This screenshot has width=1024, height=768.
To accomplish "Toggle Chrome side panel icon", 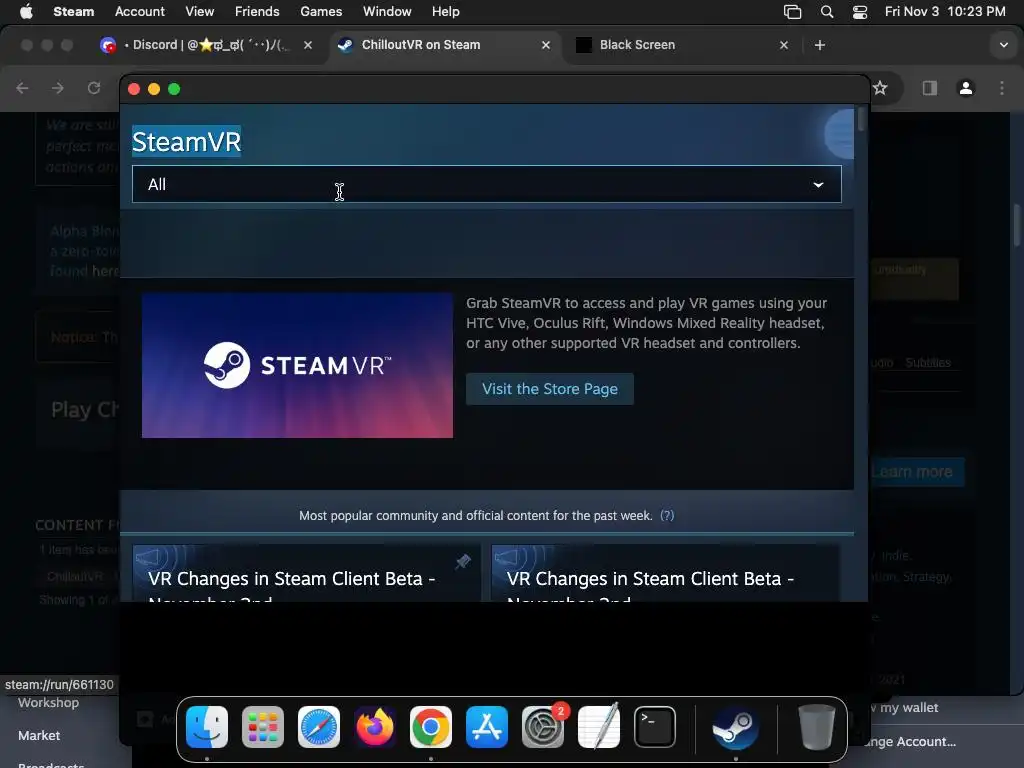I will [x=929, y=88].
